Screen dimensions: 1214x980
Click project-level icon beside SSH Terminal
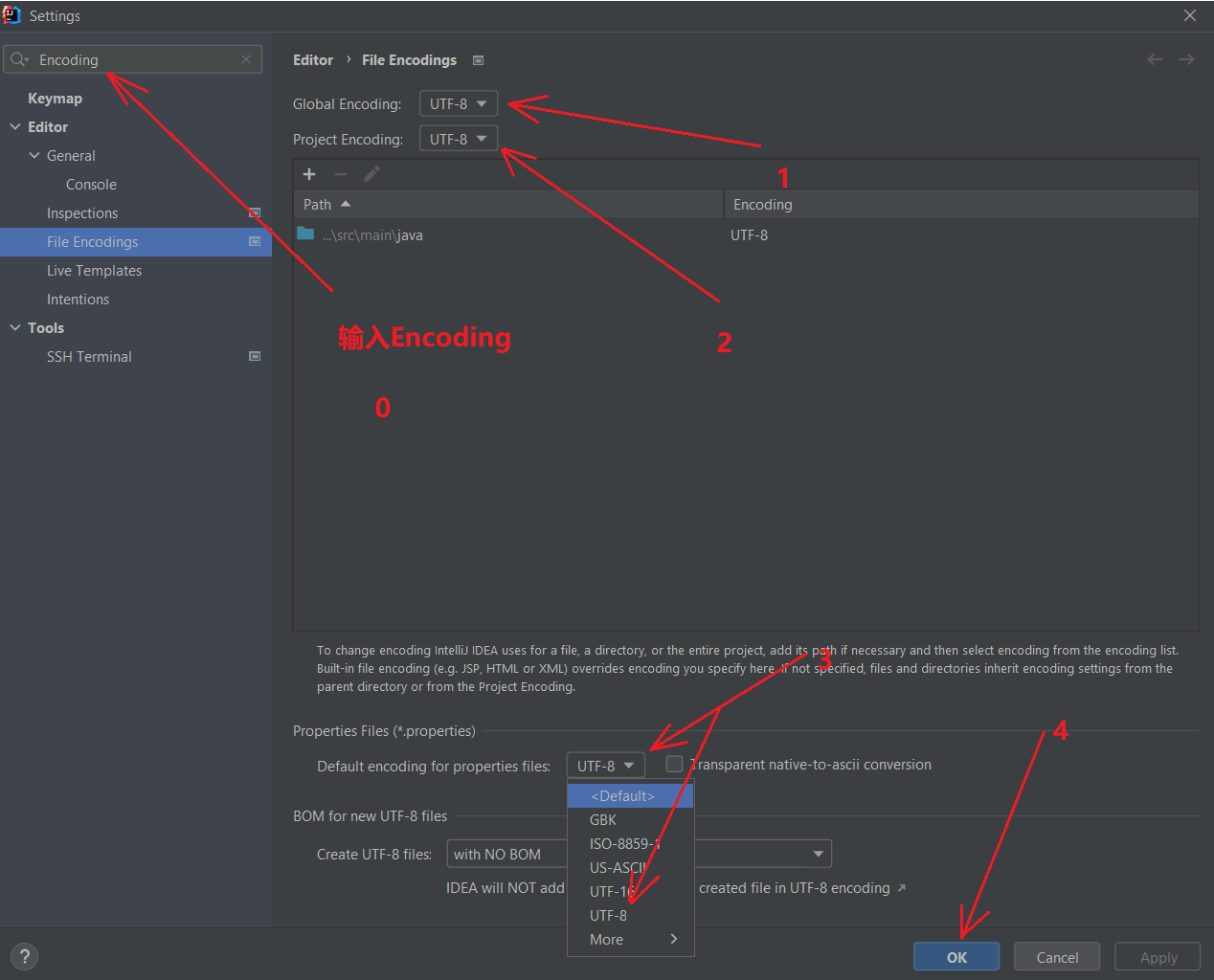tap(255, 356)
